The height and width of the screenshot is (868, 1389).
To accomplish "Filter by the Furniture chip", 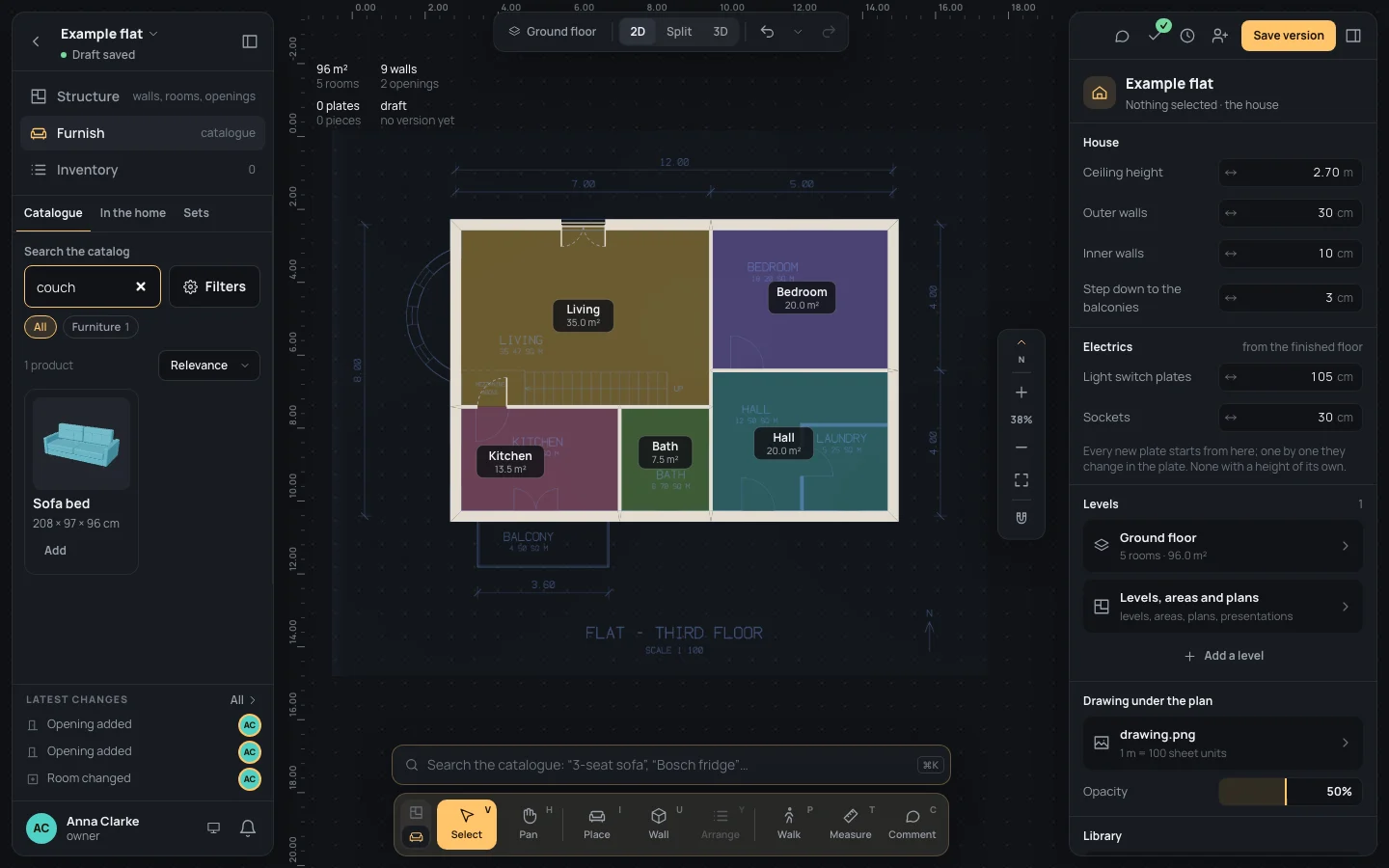I will click(x=100, y=327).
